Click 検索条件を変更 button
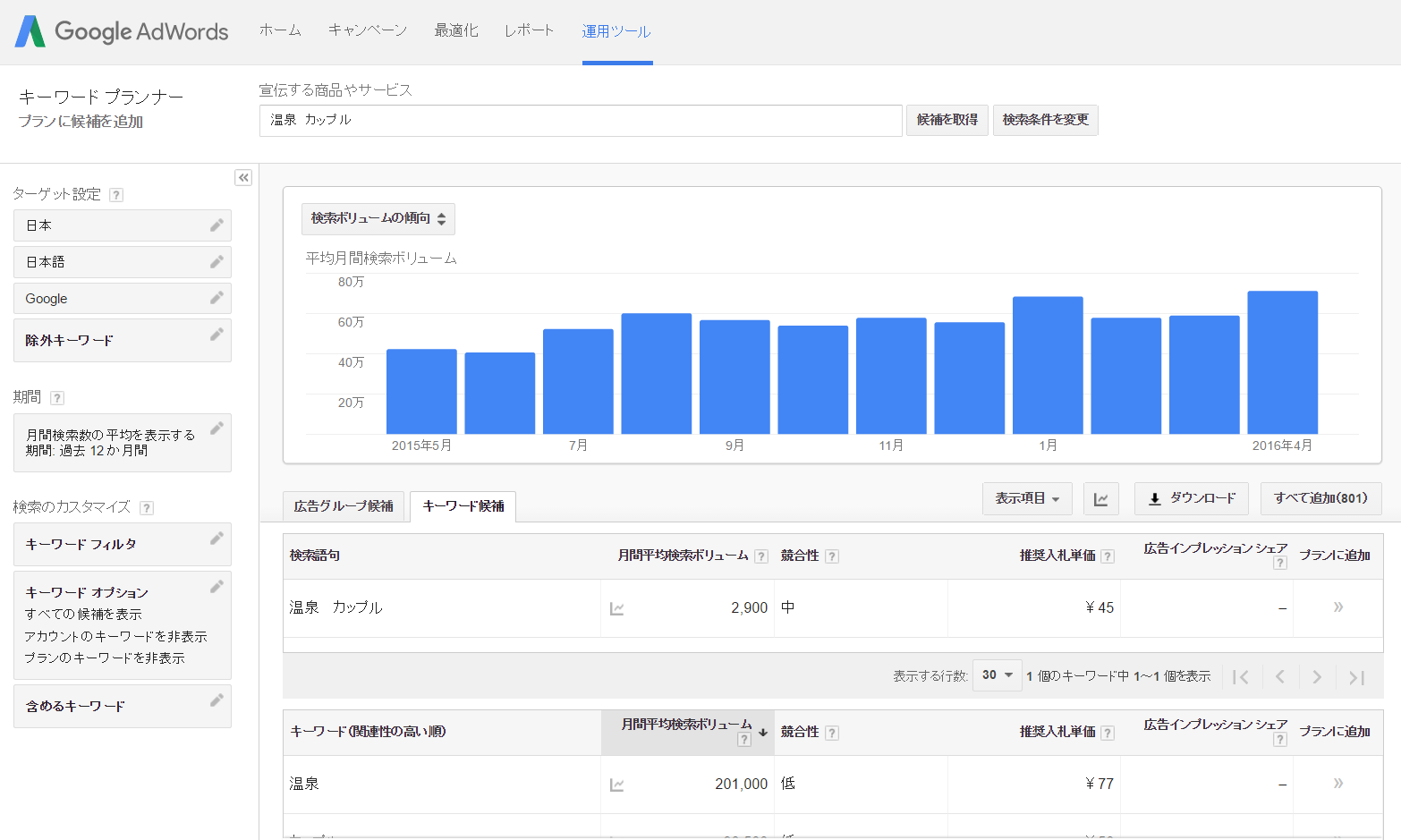Image resolution: width=1401 pixels, height=840 pixels. [x=1046, y=120]
